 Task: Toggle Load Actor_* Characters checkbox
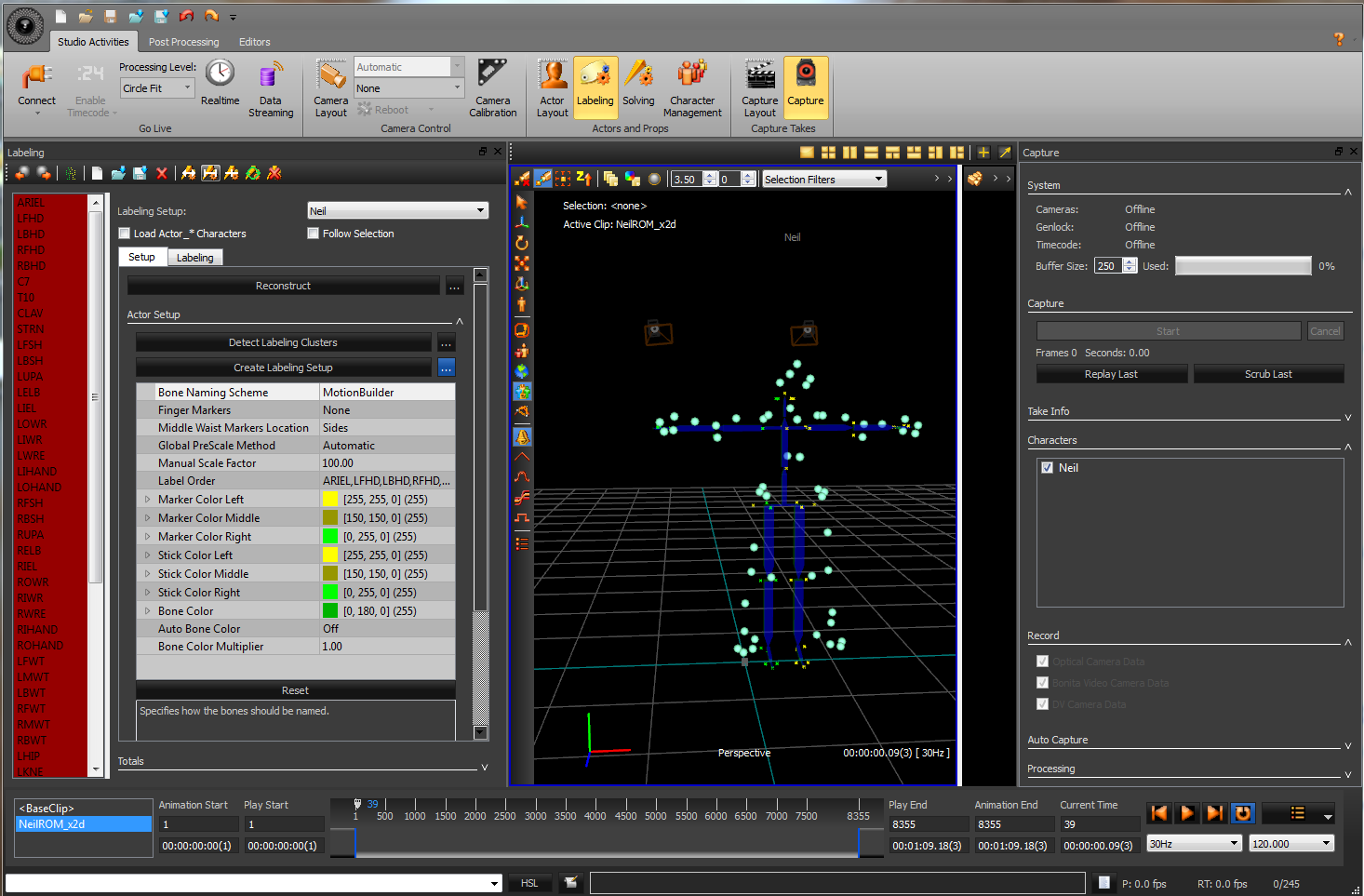click(125, 234)
